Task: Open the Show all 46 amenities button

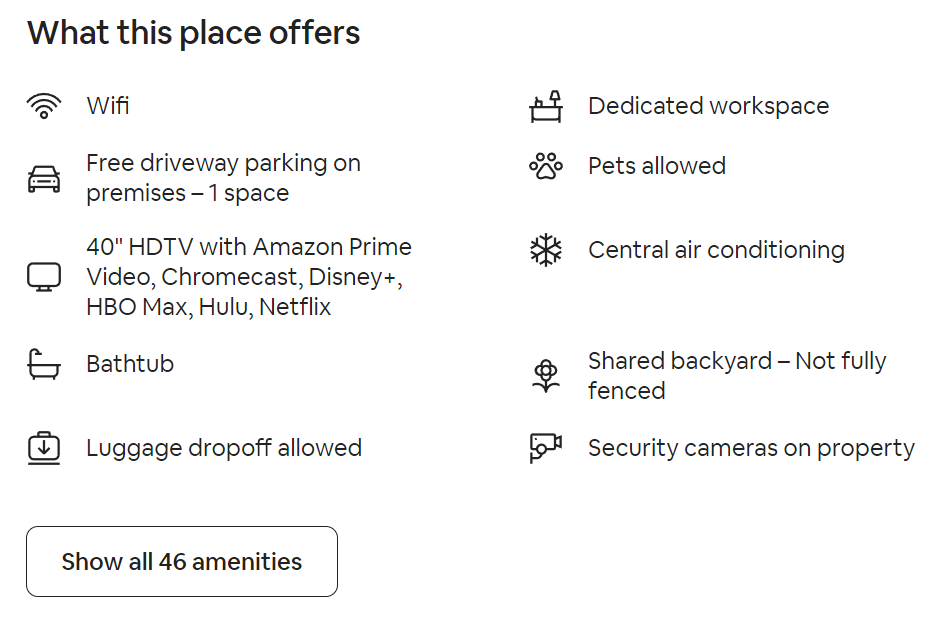Action: point(182,561)
